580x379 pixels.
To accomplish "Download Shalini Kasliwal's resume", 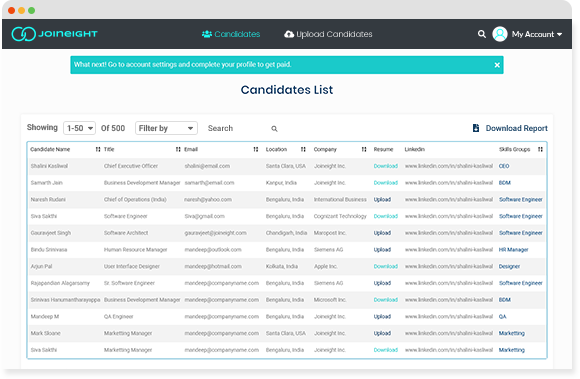I will tap(385, 166).
